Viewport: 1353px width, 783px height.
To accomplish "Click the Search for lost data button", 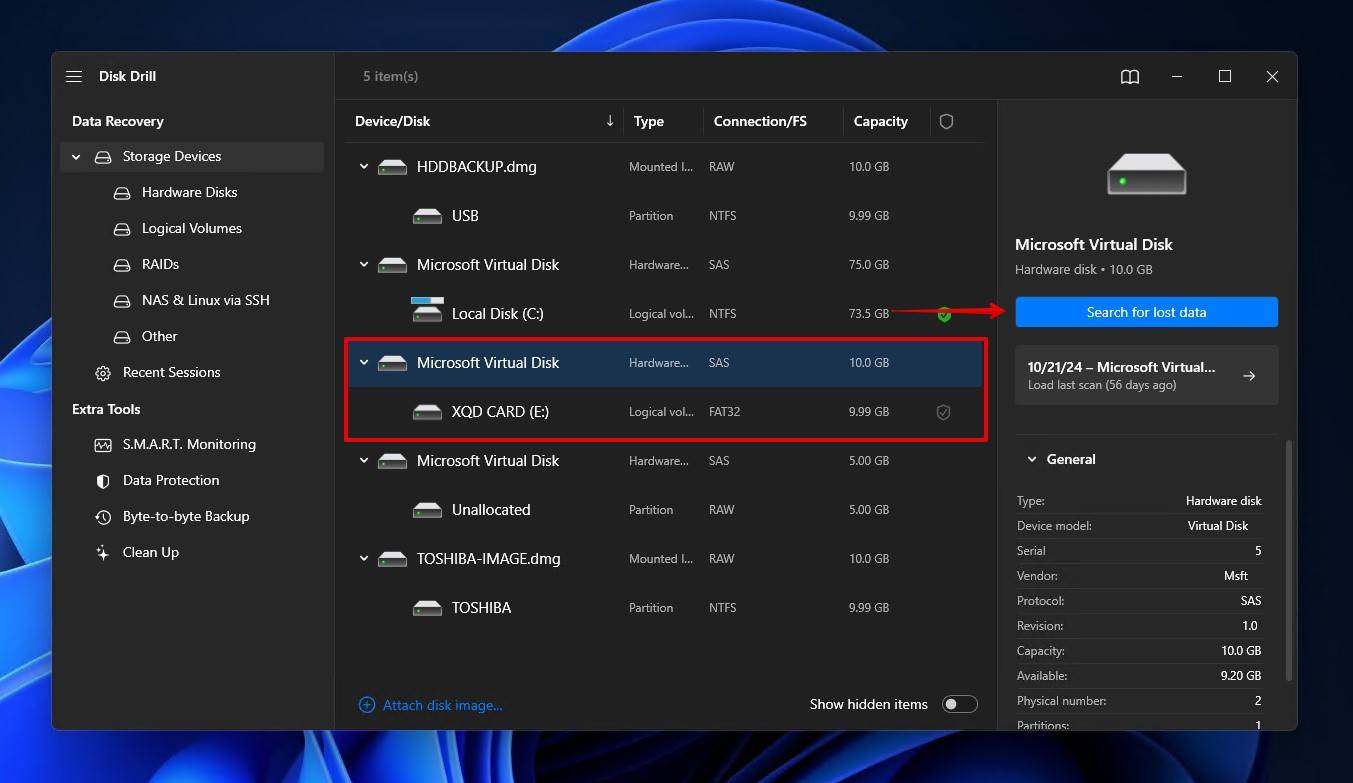I will point(1146,312).
